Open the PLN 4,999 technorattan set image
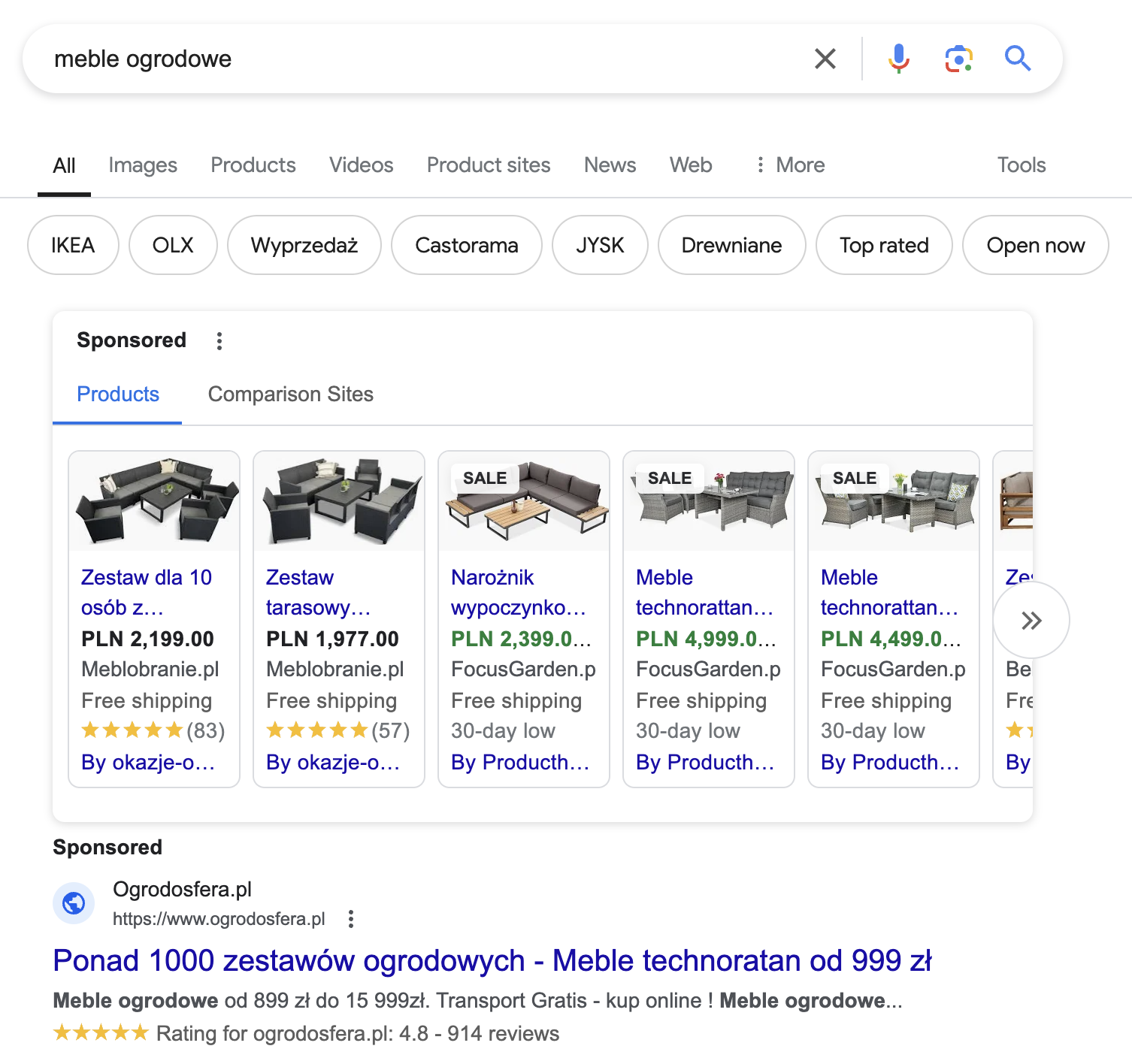This screenshot has height=1064, width=1132. (709, 501)
